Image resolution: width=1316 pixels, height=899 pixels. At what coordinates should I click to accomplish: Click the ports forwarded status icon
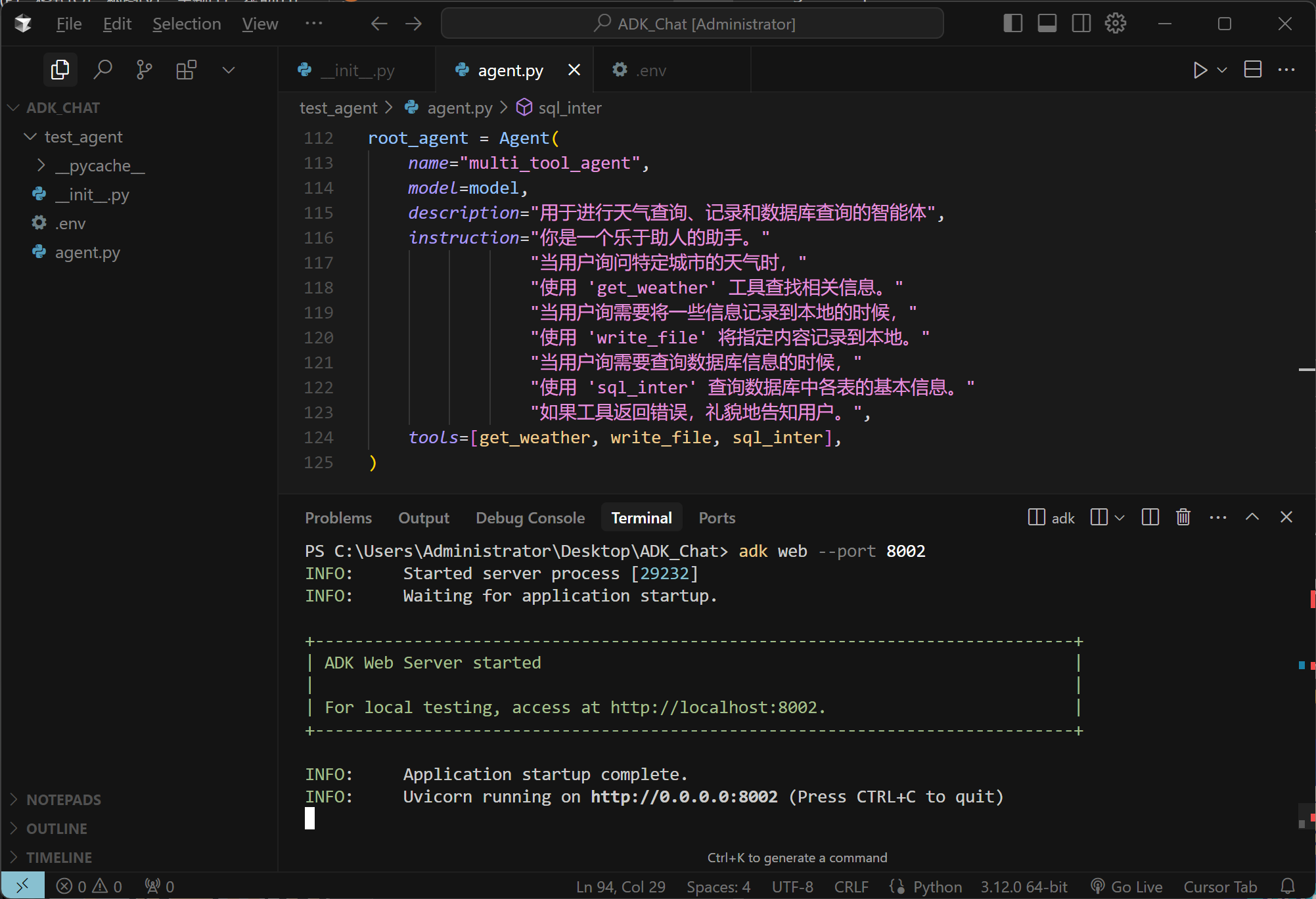pos(160,886)
